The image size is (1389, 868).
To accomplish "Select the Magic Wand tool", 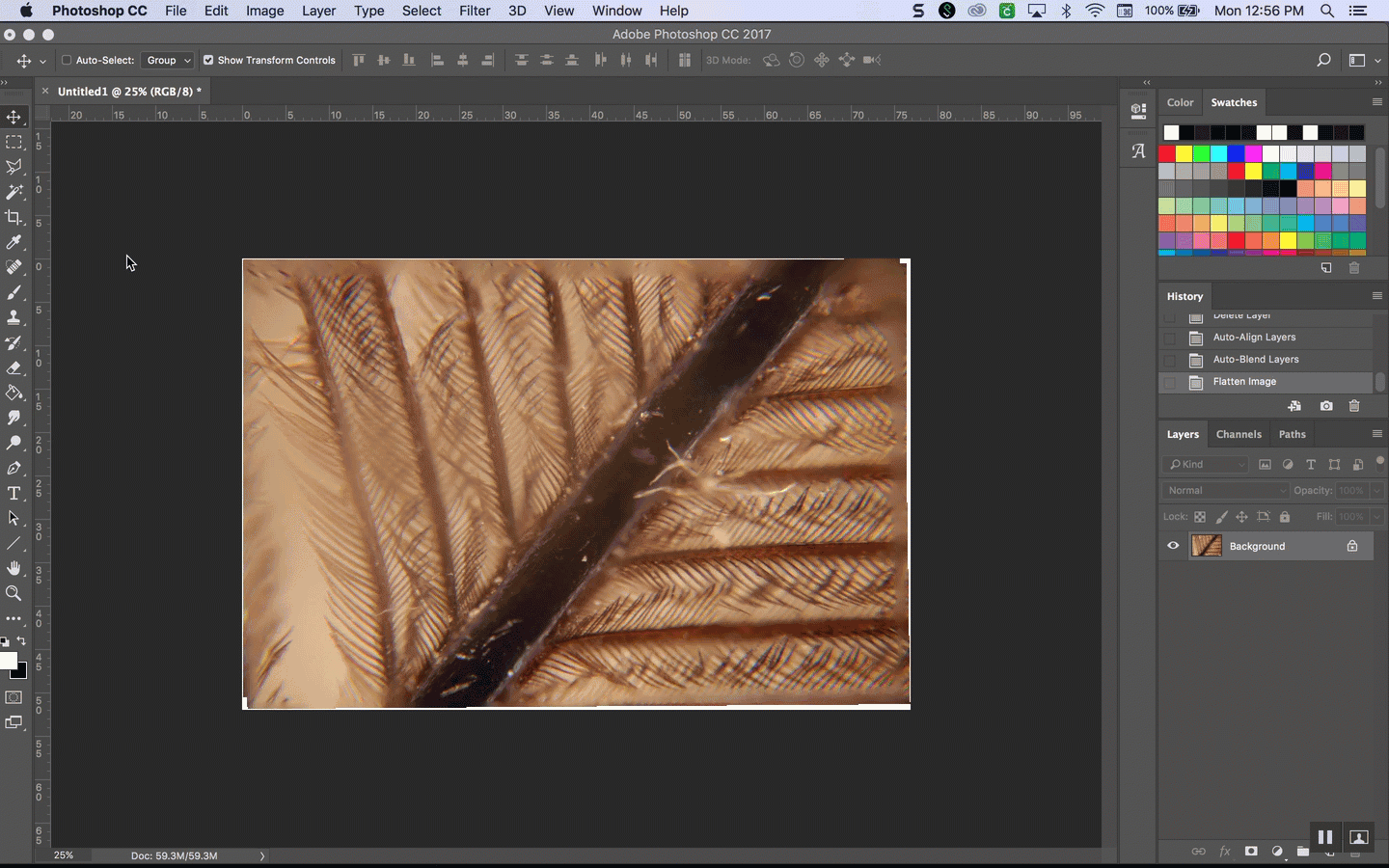I will (x=14, y=192).
